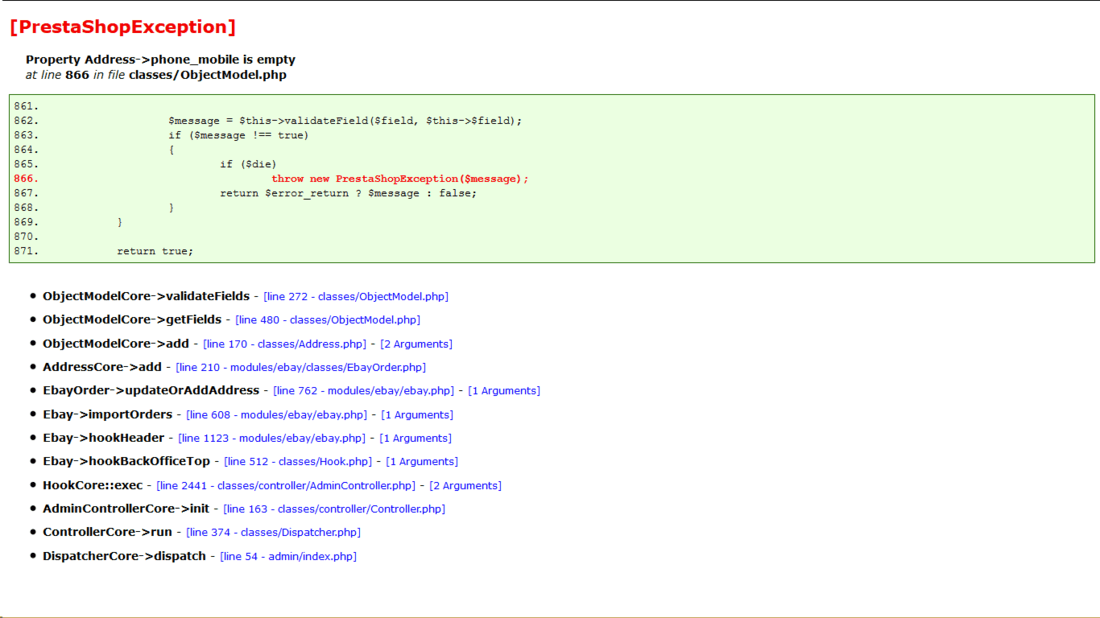Screen dimensions: 1100x618
Task: Open link line 163 - classes/controller/Controller.php
Action: 334,509
